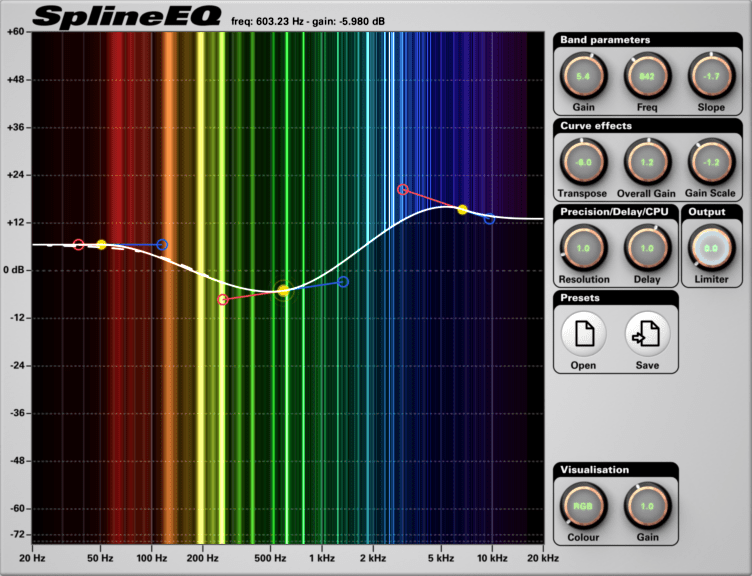Click the red slope handle near 250 Hz
Screen dimensions: 752x576
(223, 300)
